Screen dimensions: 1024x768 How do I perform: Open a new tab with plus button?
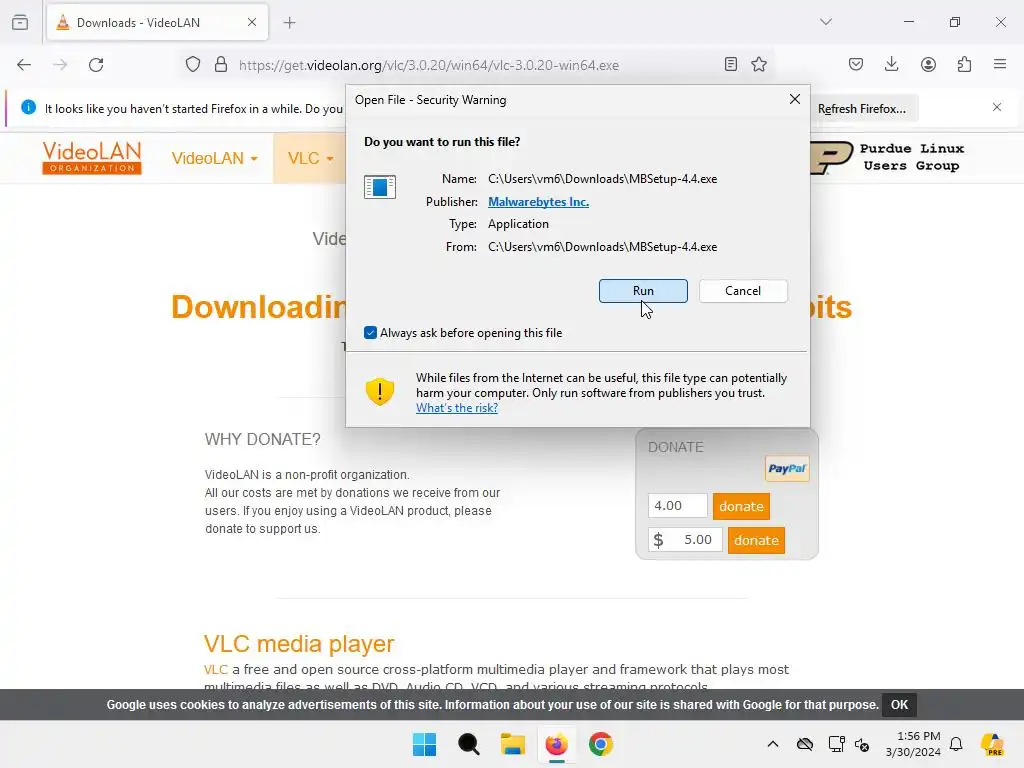click(289, 23)
